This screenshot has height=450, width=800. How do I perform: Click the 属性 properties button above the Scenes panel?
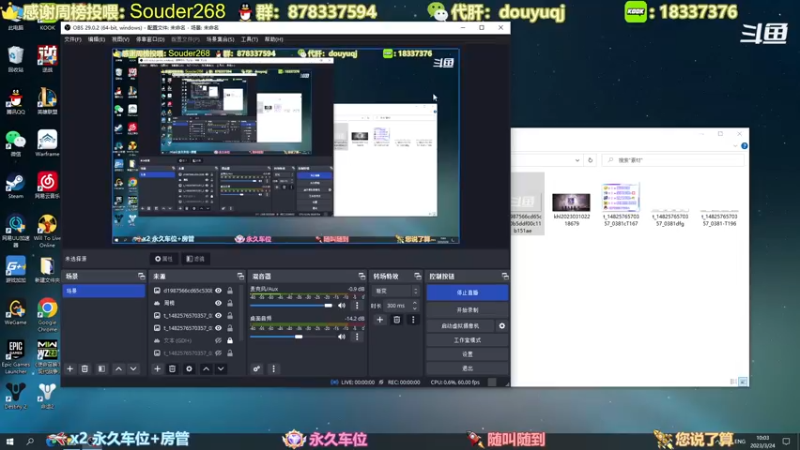164,259
